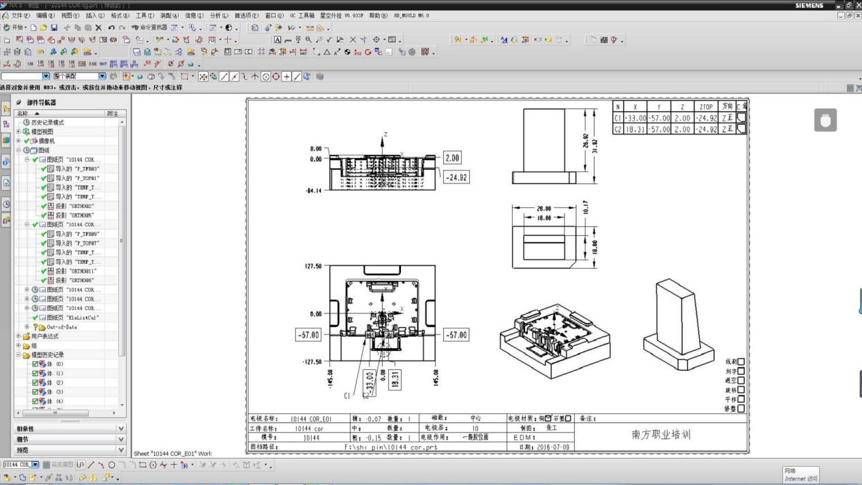862x485 pixels.
Task: Toggle the checkbox for body 体 (3)
Action: click(35, 392)
